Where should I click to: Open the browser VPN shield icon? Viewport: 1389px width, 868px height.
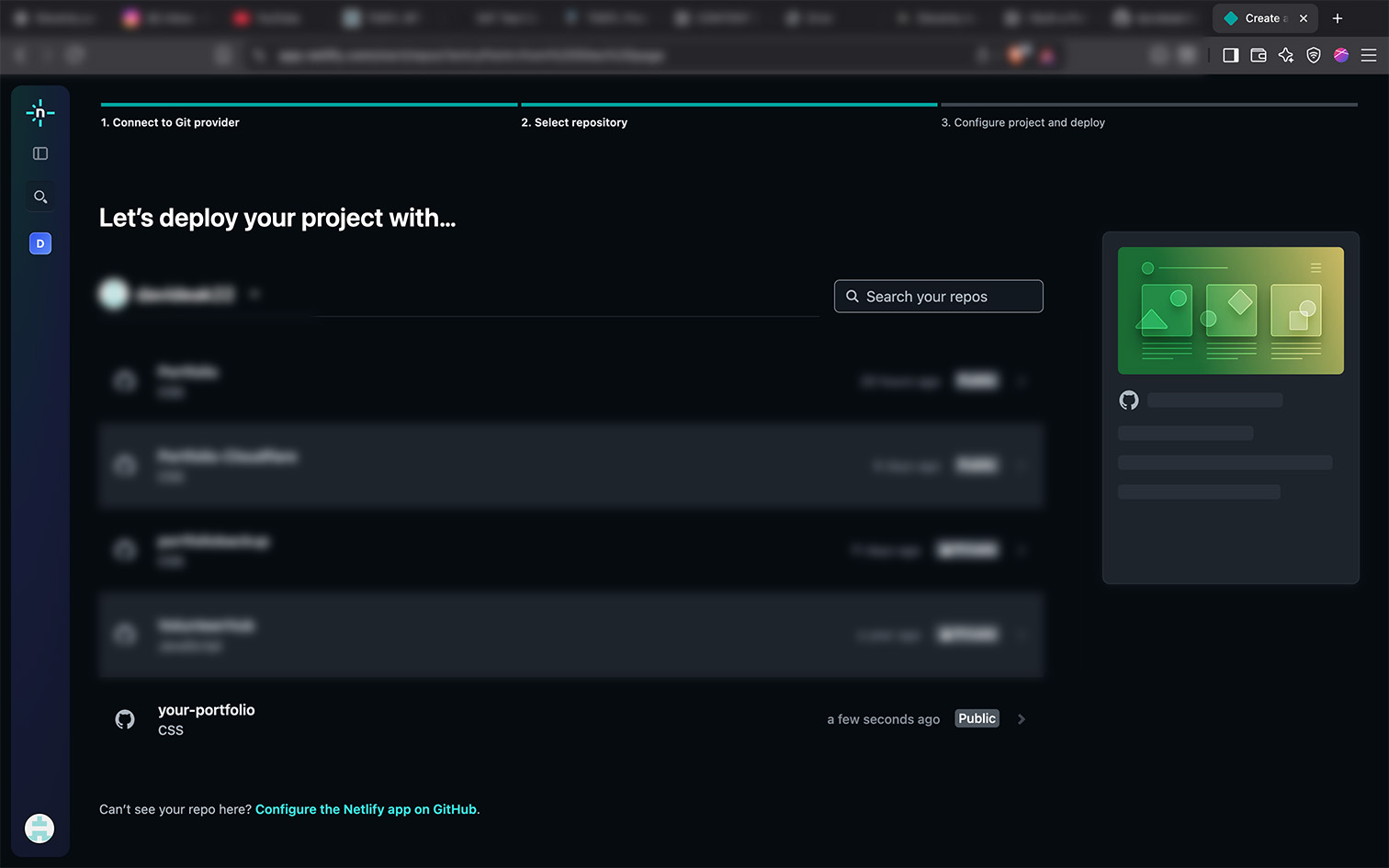click(x=1314, y=55)
